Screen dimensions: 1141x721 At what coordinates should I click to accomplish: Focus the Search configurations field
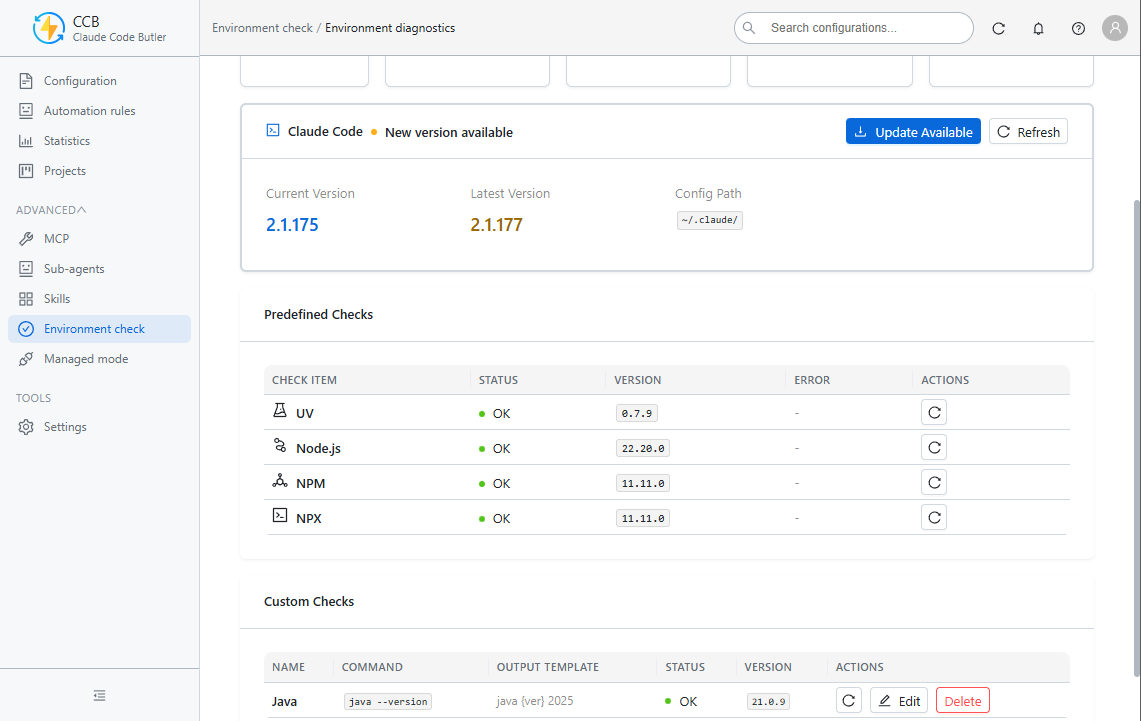854,28
